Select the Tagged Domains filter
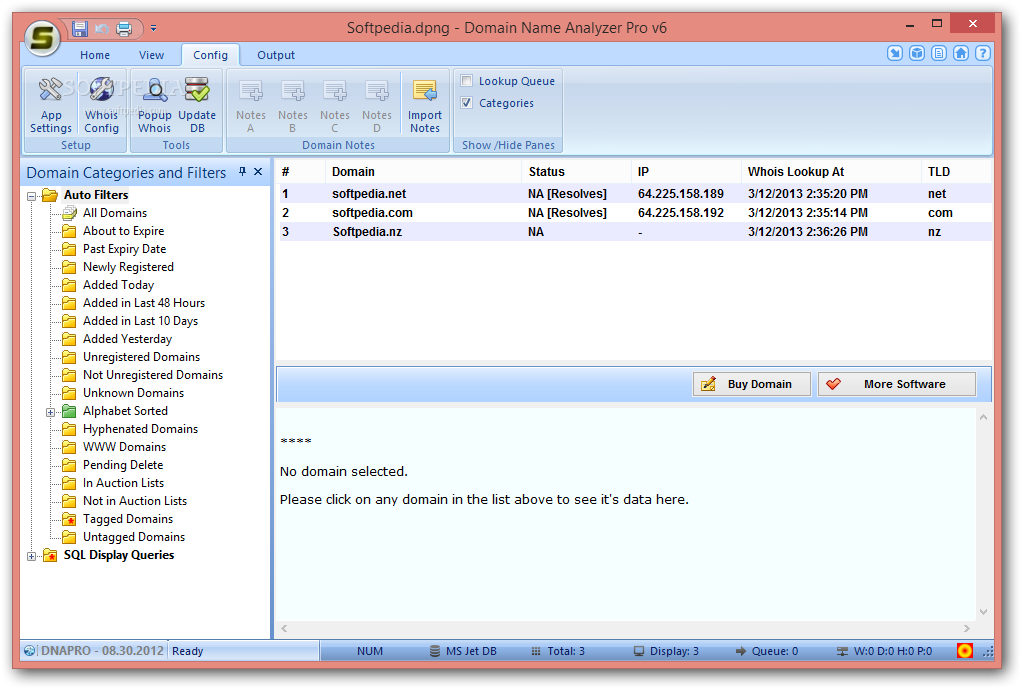 point(128,519)
